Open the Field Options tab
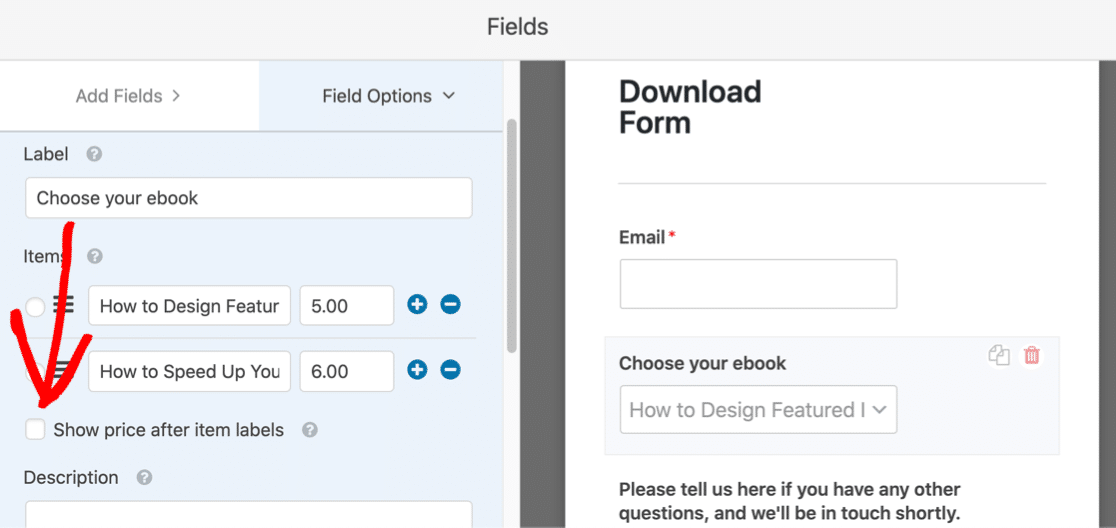The height and width of the screenshot is (528, 1116). (388, 96)
